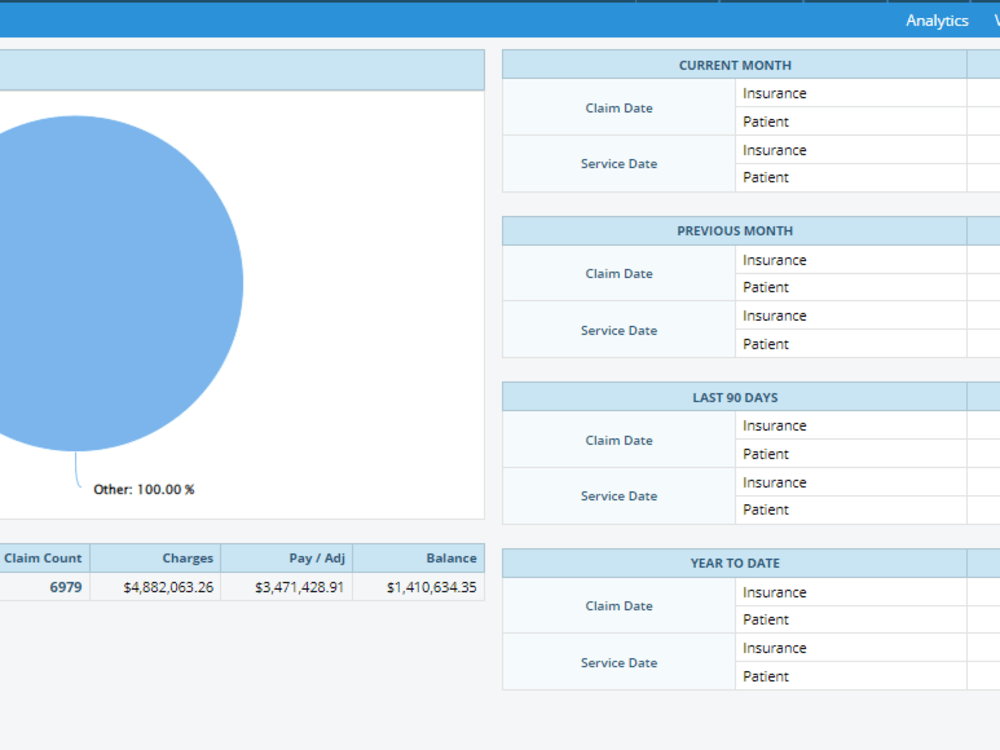Click Current Month Claim Date Patient row
Viewport: 1000px width, 750px height.
(x=851, y=122)
